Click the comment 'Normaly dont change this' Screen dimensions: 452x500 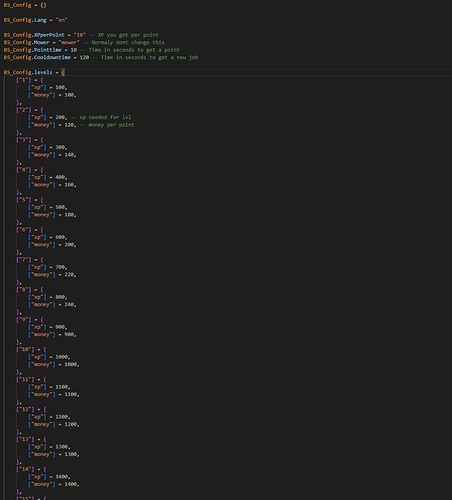(128, 42)
